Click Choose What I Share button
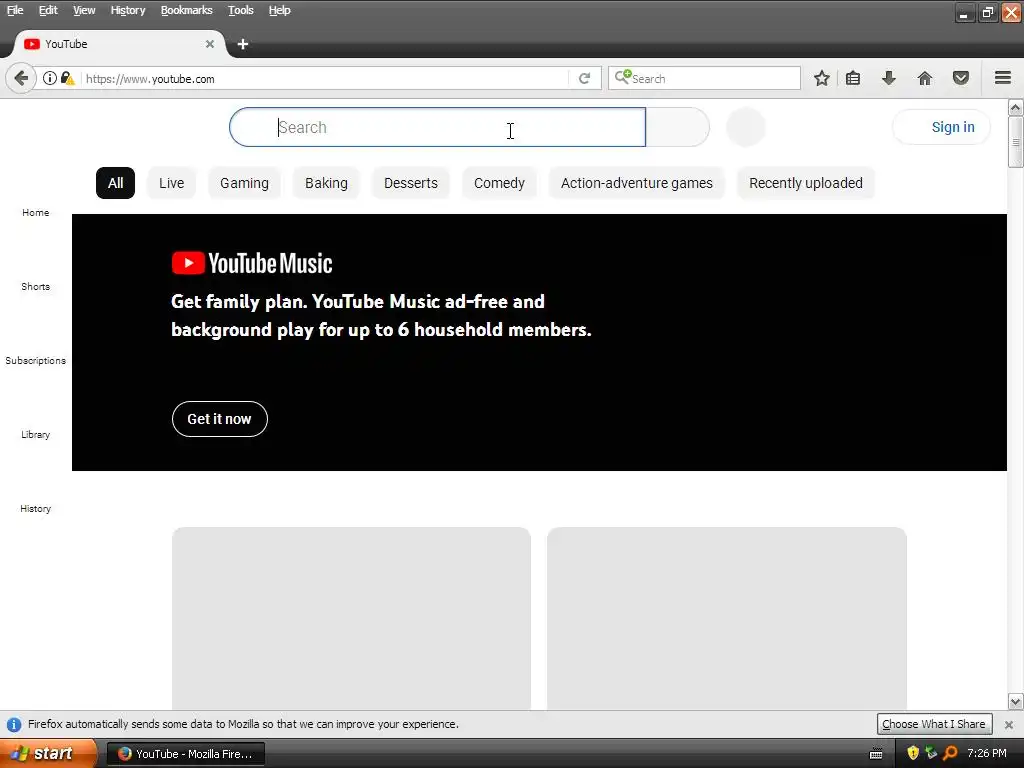Viewport: 1024px width, 768px height. 934,724
